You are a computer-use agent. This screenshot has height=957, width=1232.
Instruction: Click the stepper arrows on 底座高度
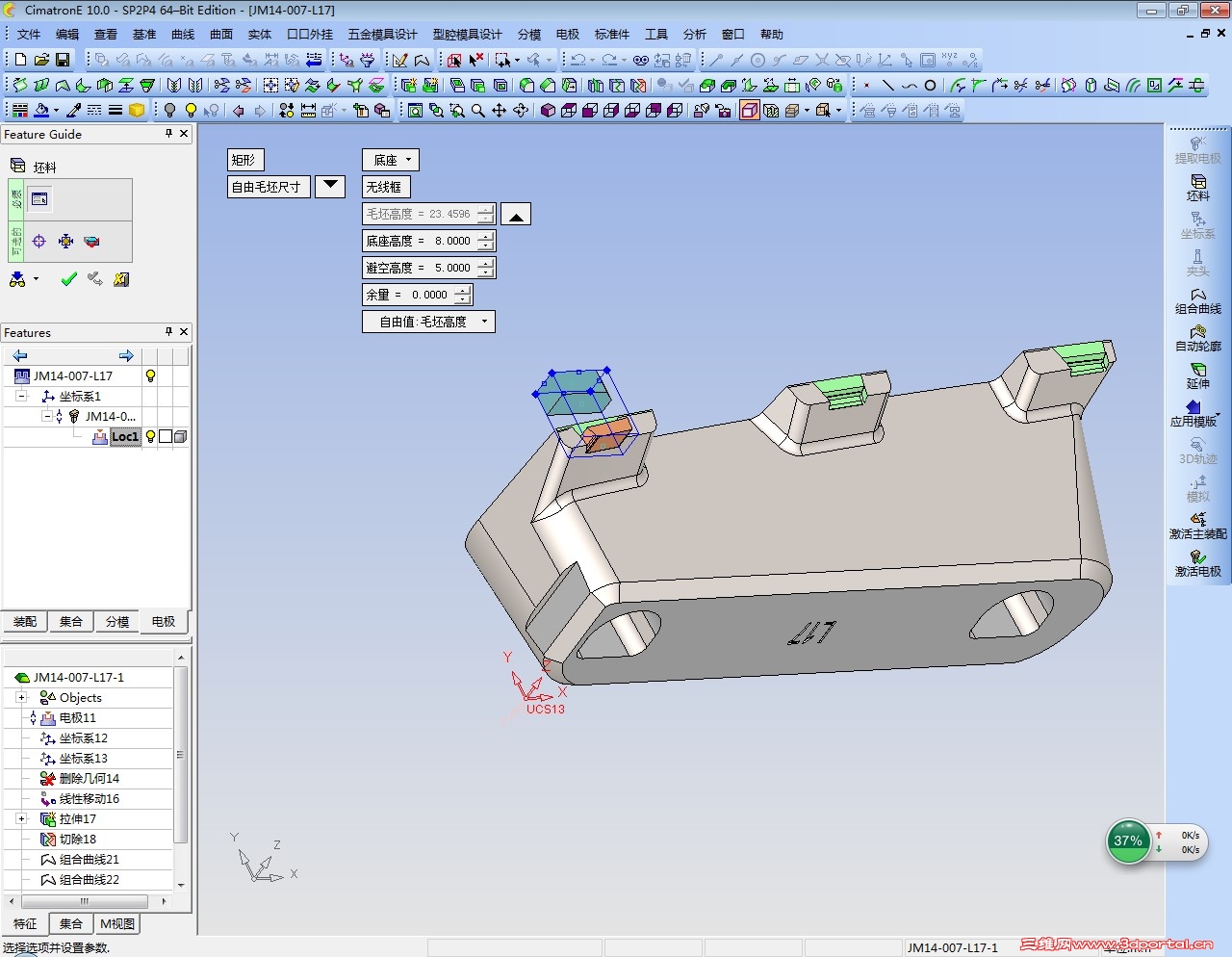(486, 241)
